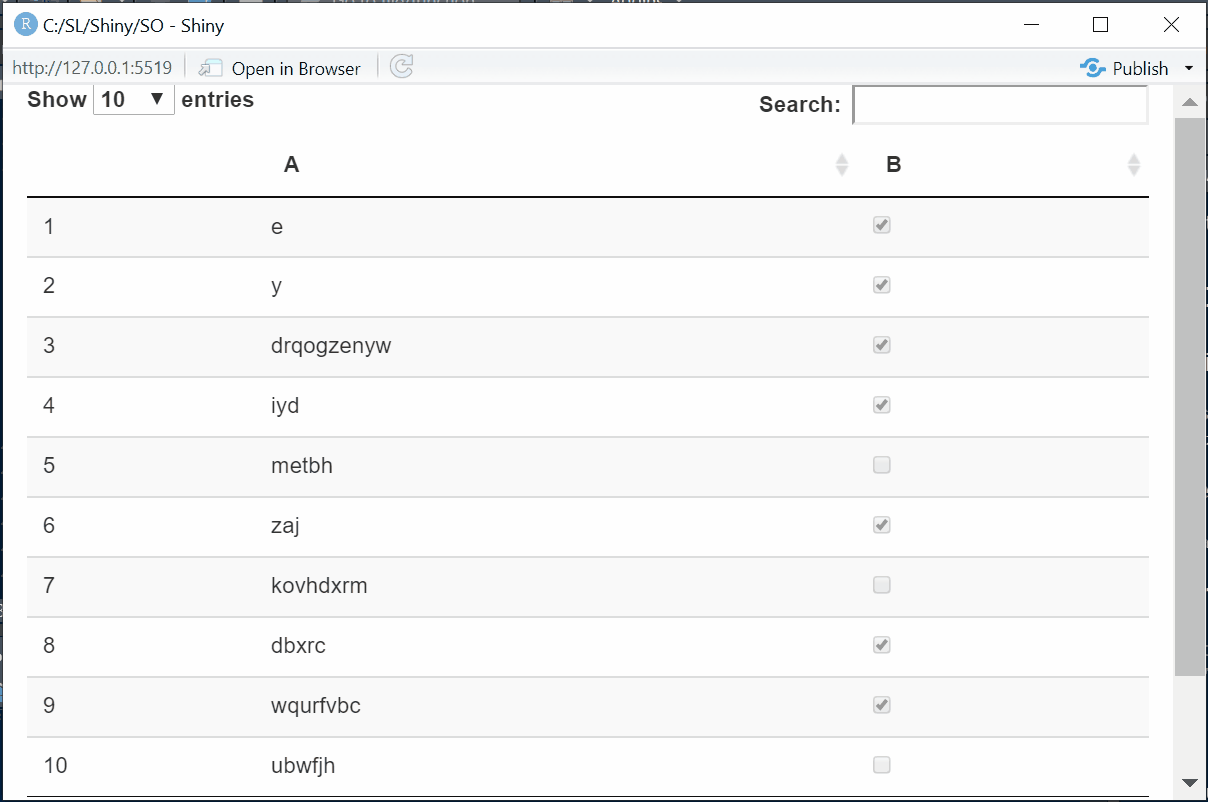Click the Open in Browser icon

[211, 68]
